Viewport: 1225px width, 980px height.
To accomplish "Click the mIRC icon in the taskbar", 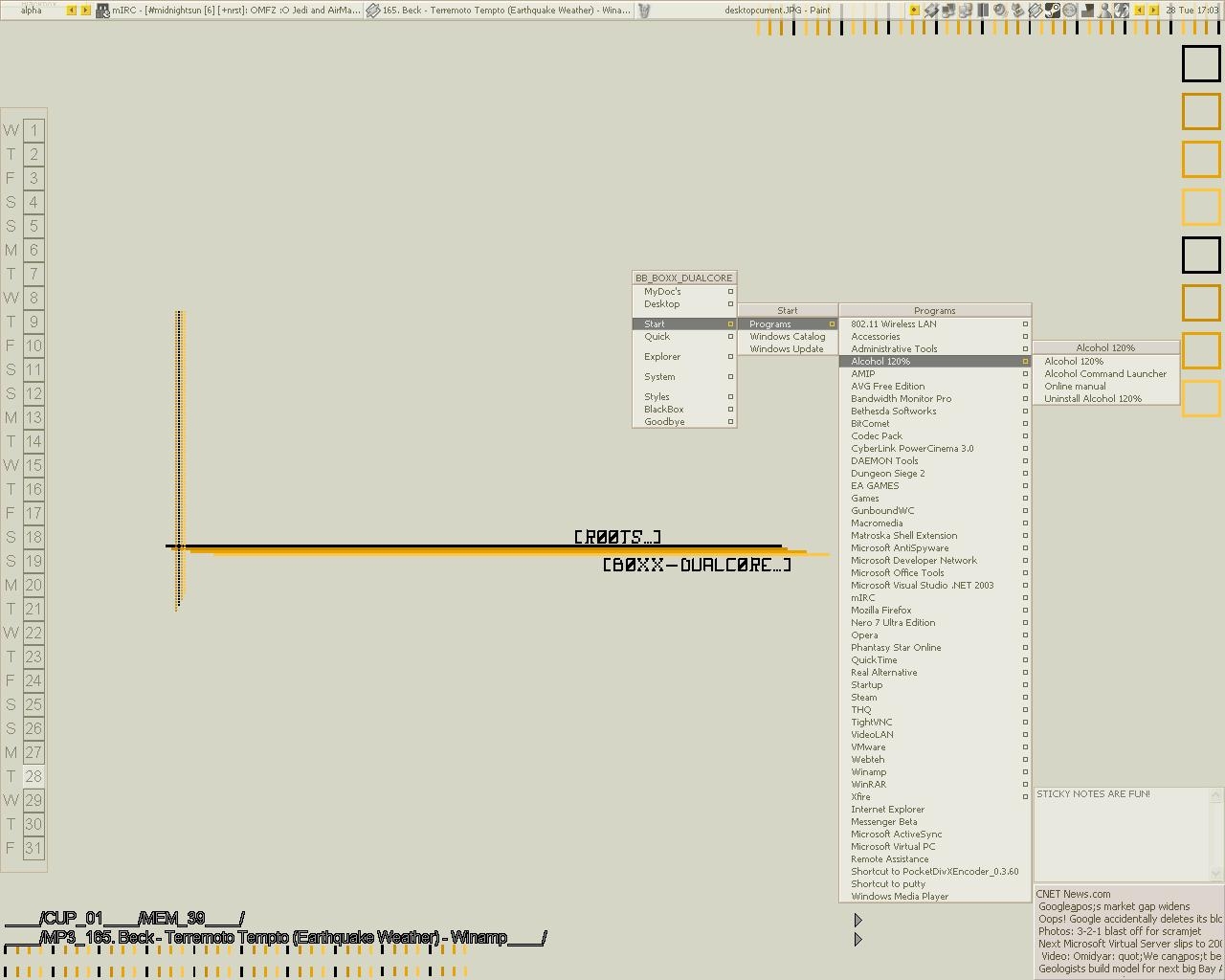I will pyautogui.click(x=102, y=11).
